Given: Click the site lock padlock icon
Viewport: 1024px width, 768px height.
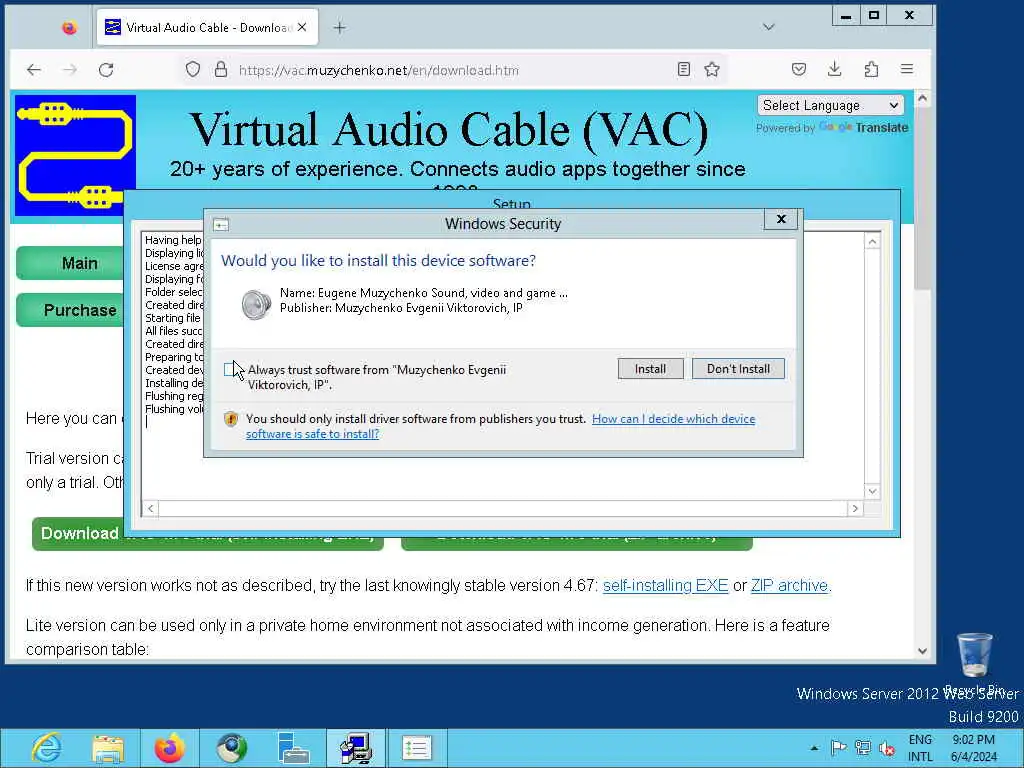Looking at the screenshot, I should point(221,69).
